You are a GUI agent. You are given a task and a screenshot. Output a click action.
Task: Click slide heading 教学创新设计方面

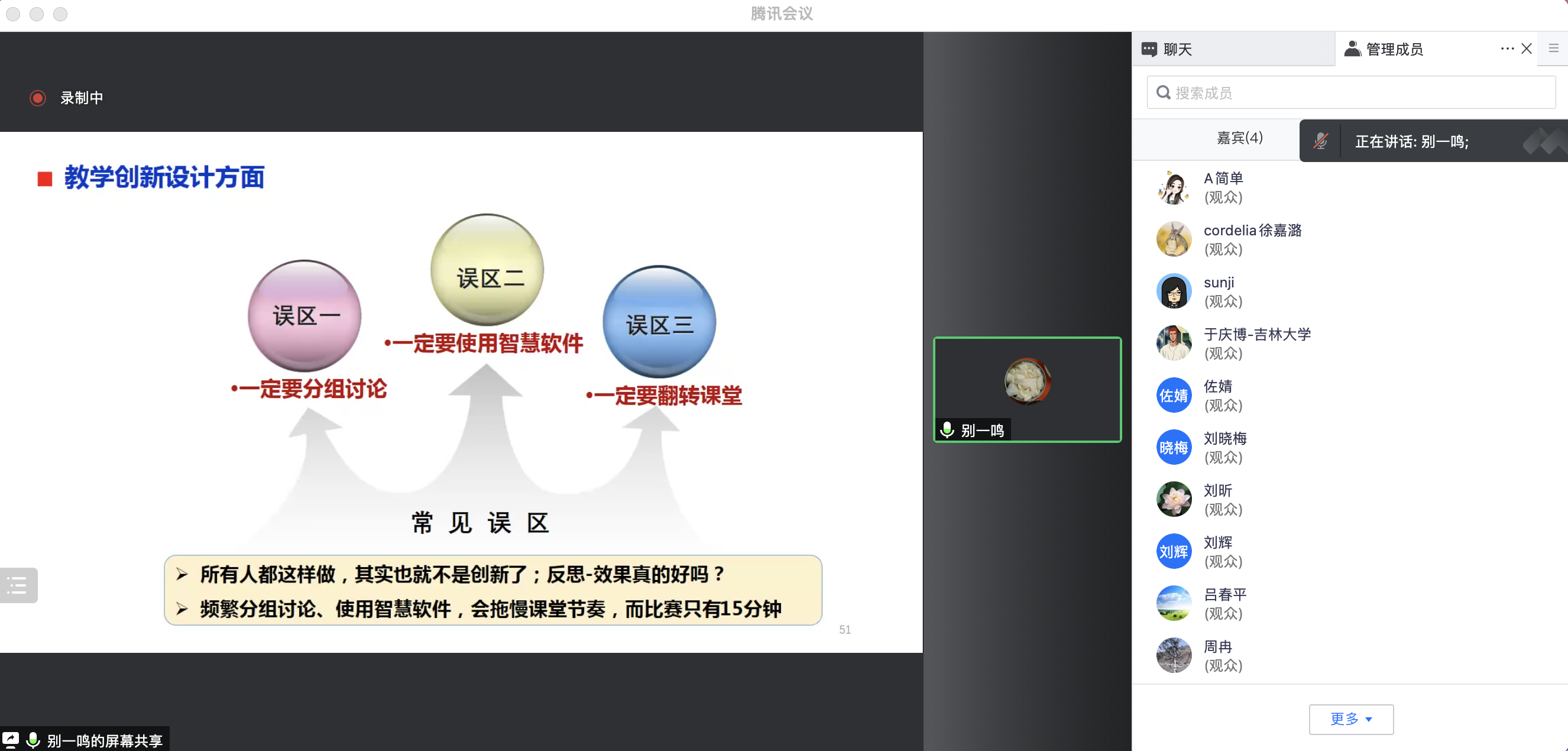[164, 178]
